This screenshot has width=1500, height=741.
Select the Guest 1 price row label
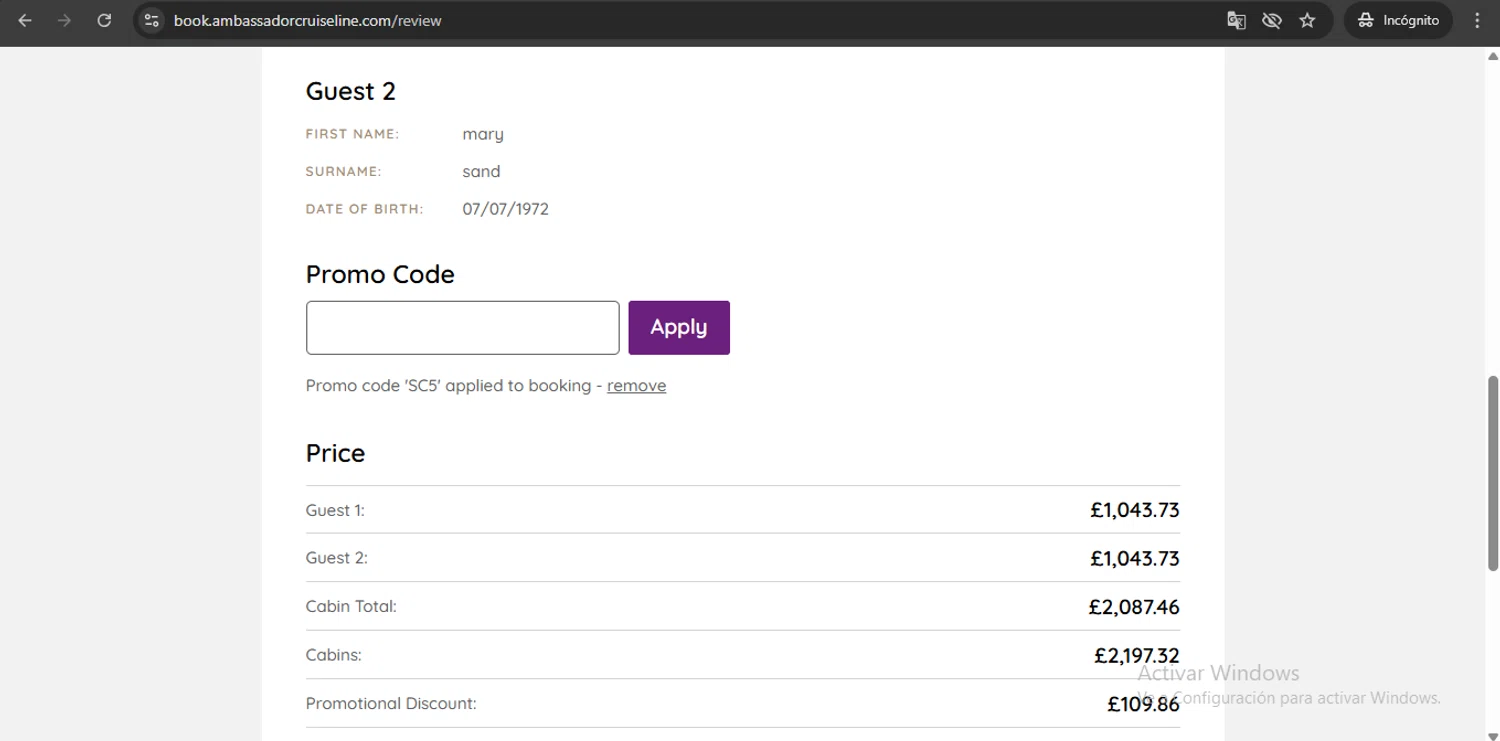(x=335, y=510)
